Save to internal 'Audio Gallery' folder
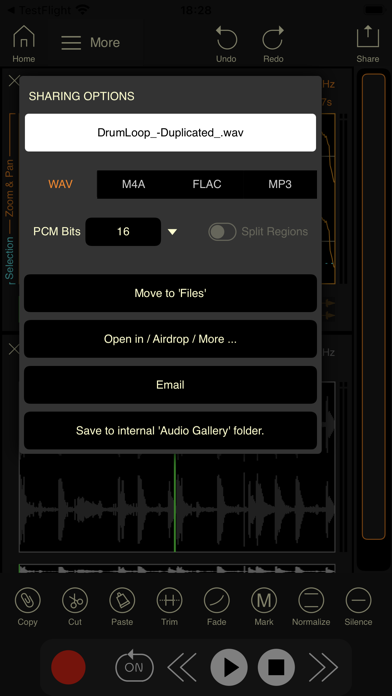392x696 pixels. pos(170,431)
